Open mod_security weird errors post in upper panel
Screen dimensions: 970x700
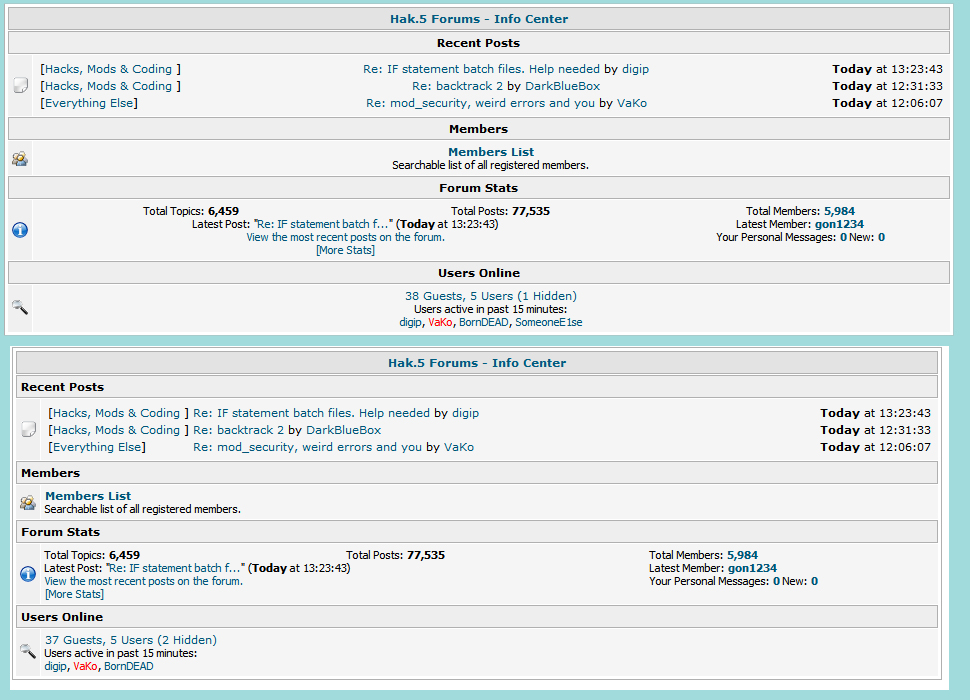[x=480, y=103]
